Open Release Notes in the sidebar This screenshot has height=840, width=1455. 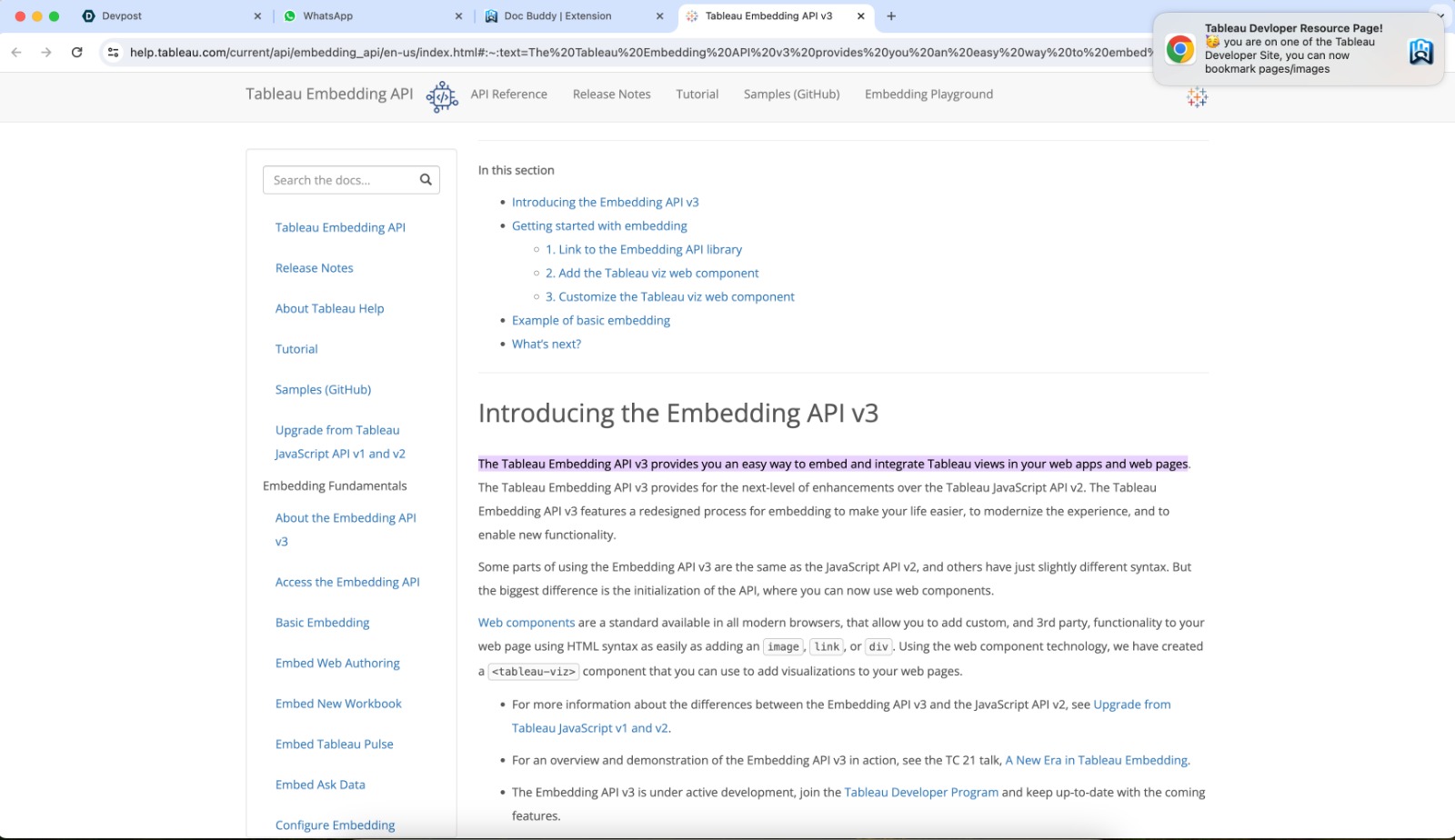[315, 268]
